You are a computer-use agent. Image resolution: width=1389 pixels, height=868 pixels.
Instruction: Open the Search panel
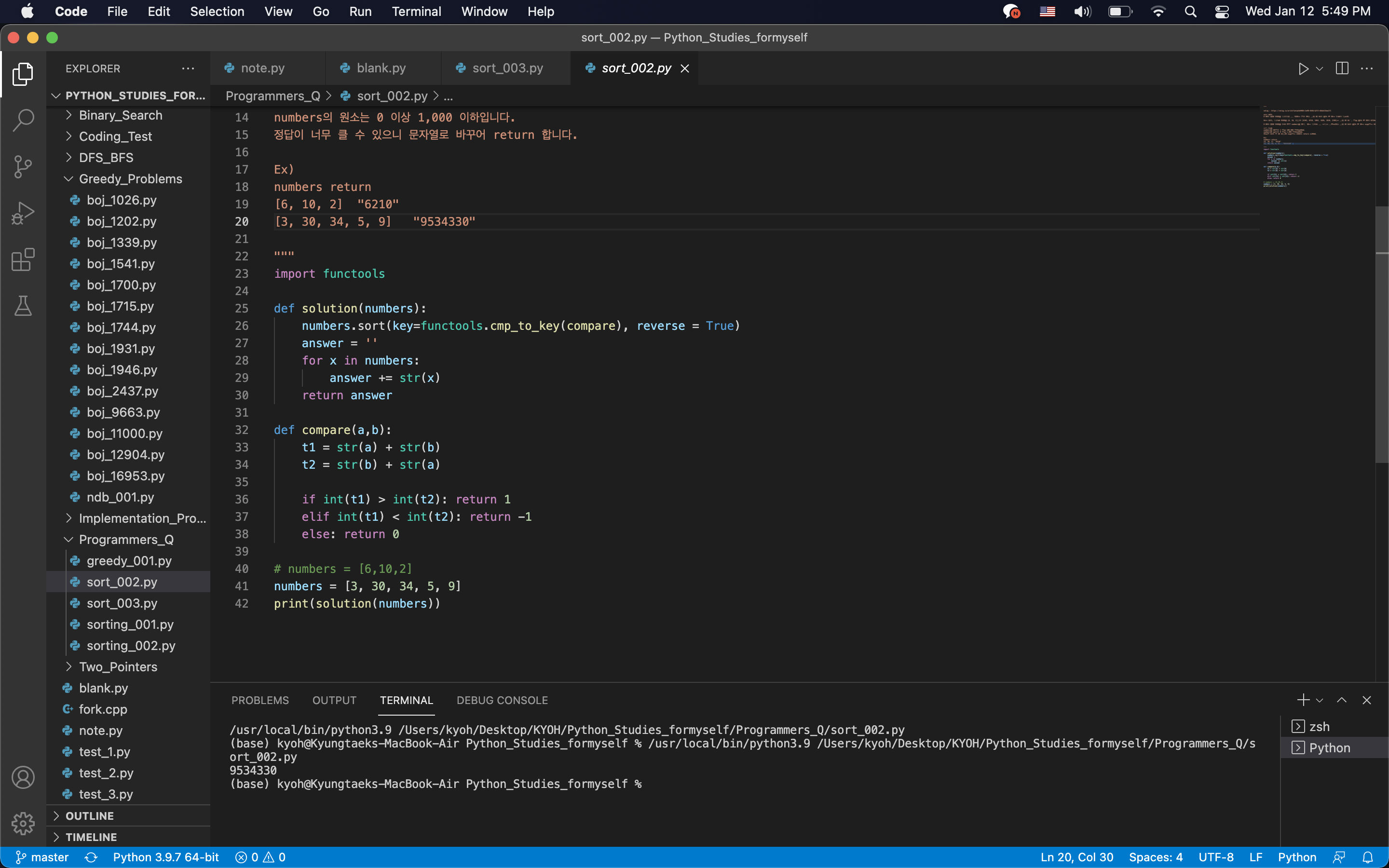(23, 120)
